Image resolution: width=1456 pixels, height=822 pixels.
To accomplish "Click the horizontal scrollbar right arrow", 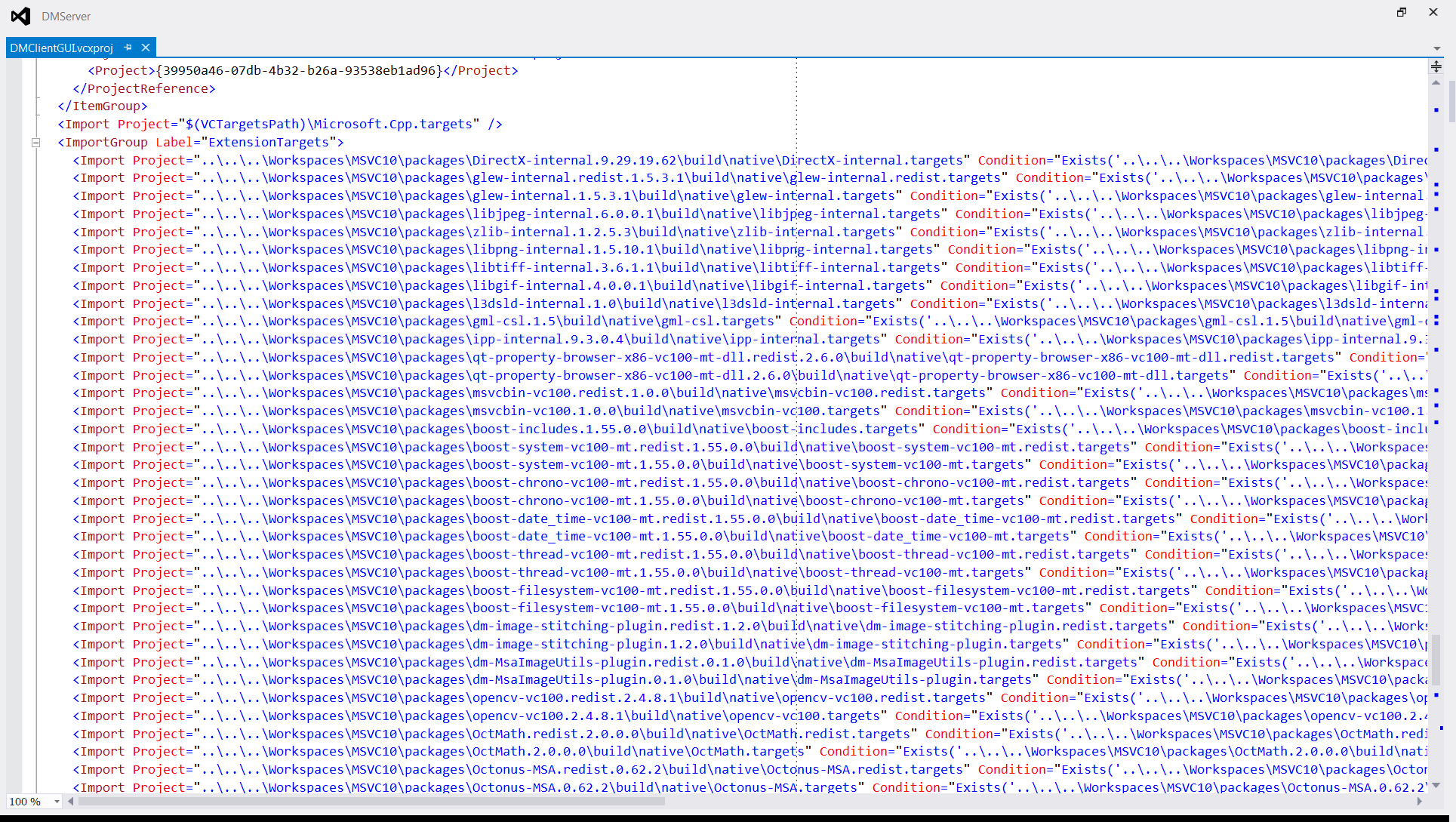I will click(x=1420, y=802).
